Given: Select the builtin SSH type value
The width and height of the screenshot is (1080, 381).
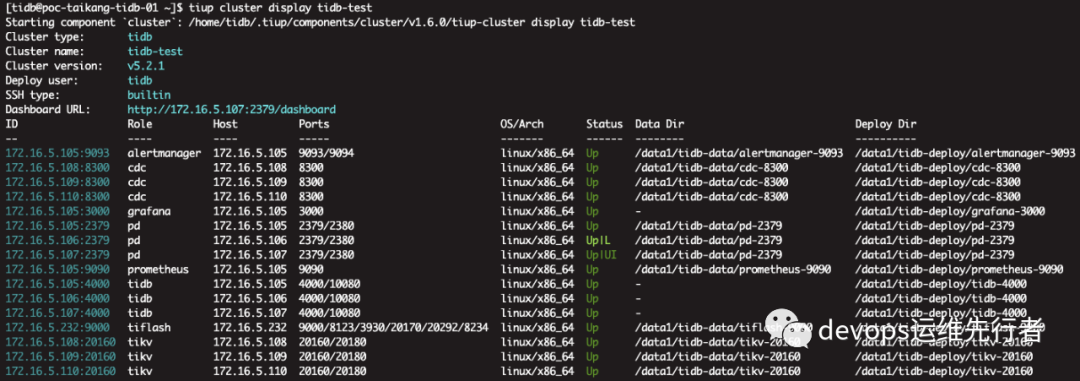Looking at the screenshot, I should click(149, 95).
